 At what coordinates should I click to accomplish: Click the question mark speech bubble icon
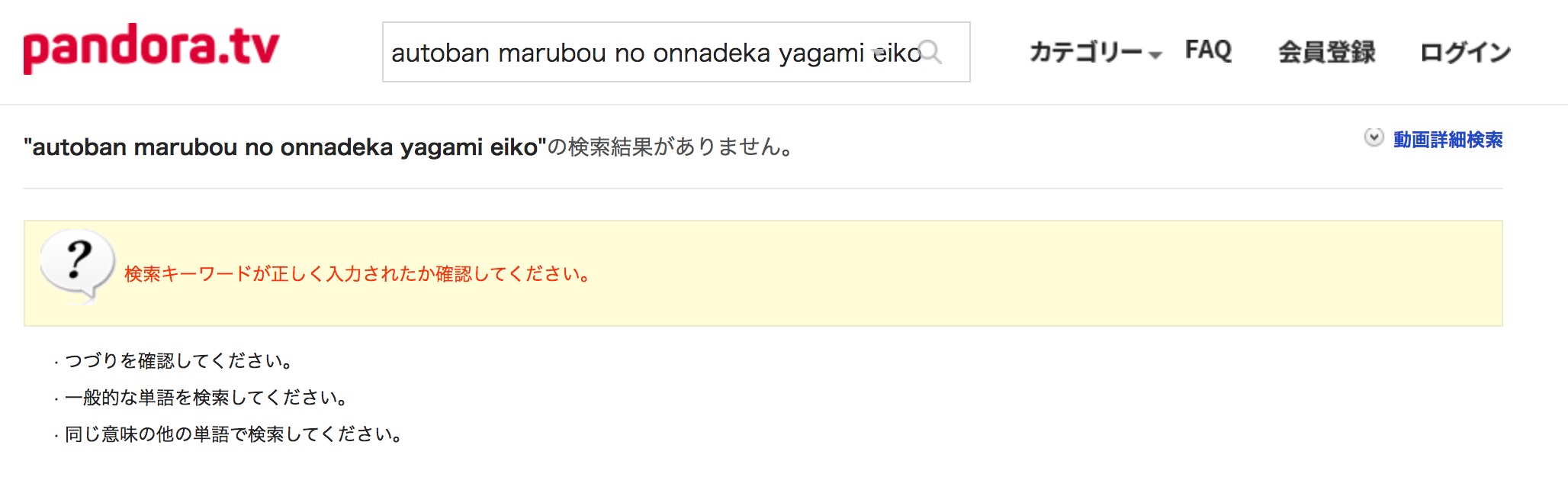[78, 266]
